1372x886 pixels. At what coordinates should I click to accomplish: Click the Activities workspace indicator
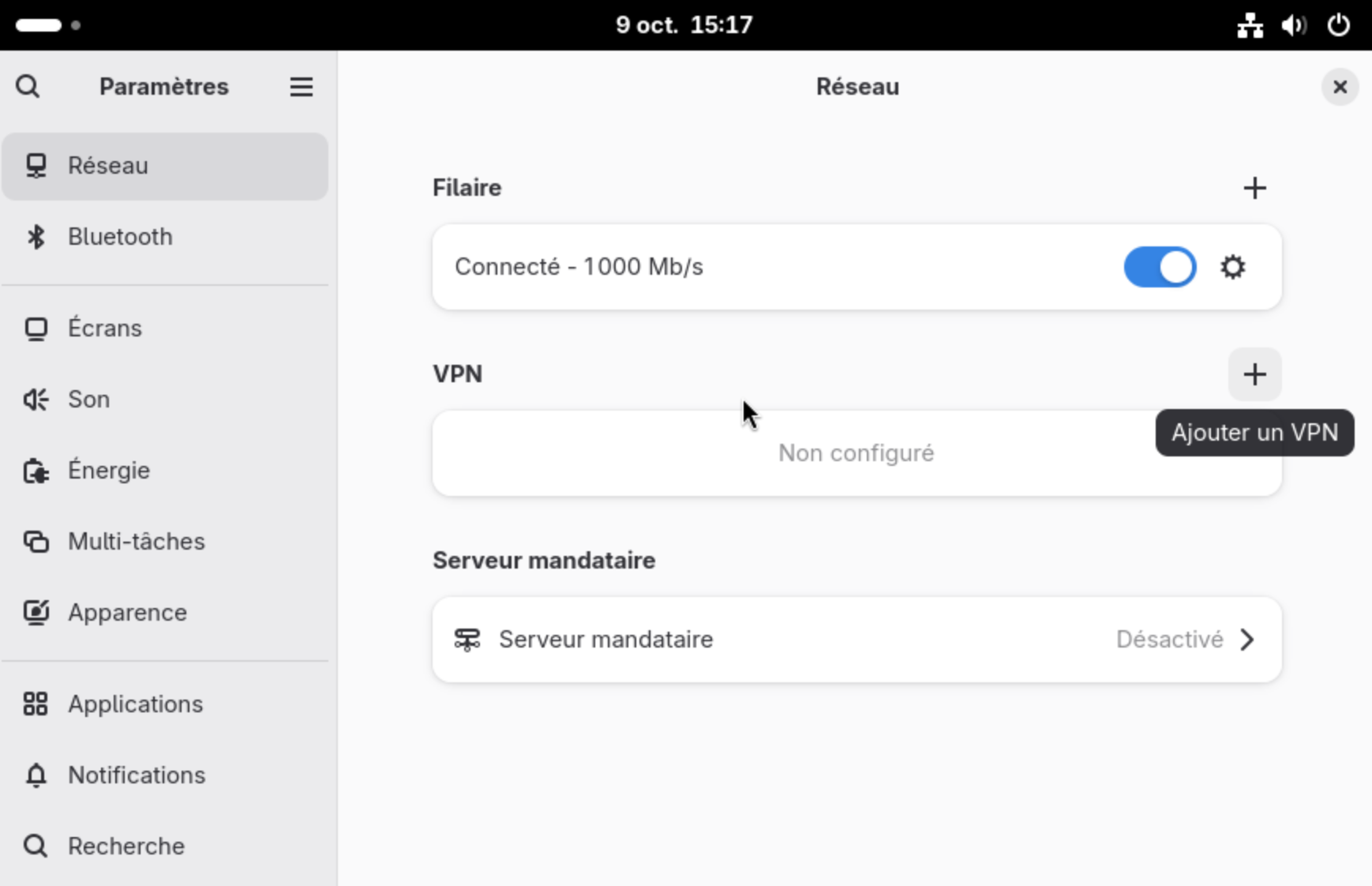pos(47,25)
